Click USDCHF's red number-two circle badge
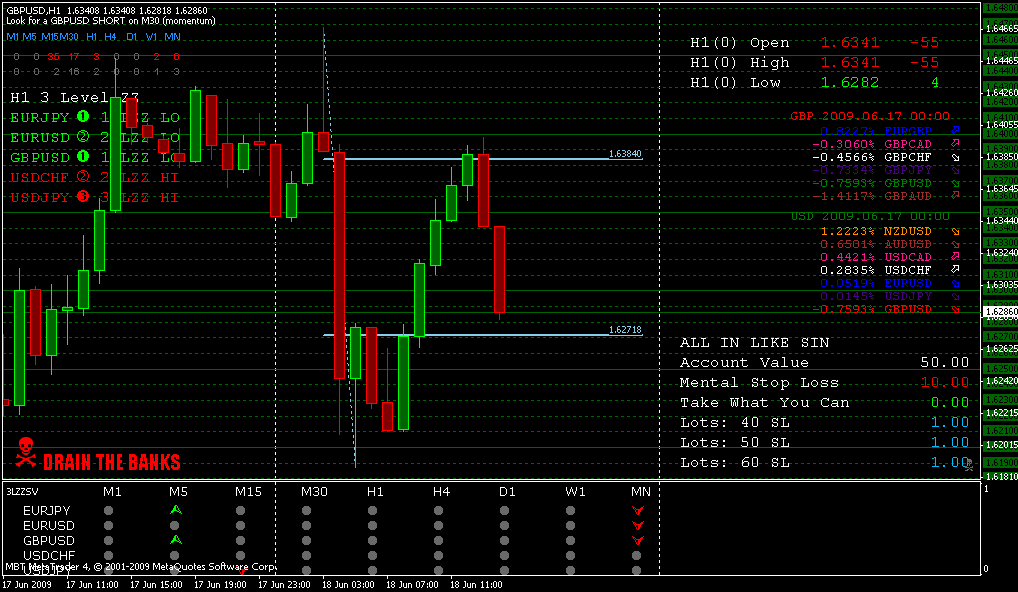Image resolution: width=1018 pixels, height=592 pixels. tap(82, 177)
